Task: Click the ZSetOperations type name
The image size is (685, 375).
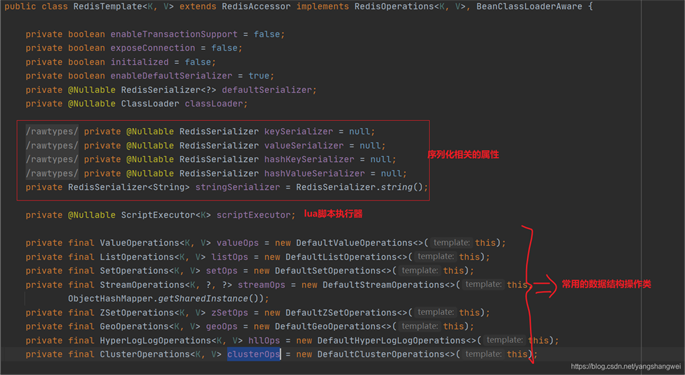Action: point(137,313)
